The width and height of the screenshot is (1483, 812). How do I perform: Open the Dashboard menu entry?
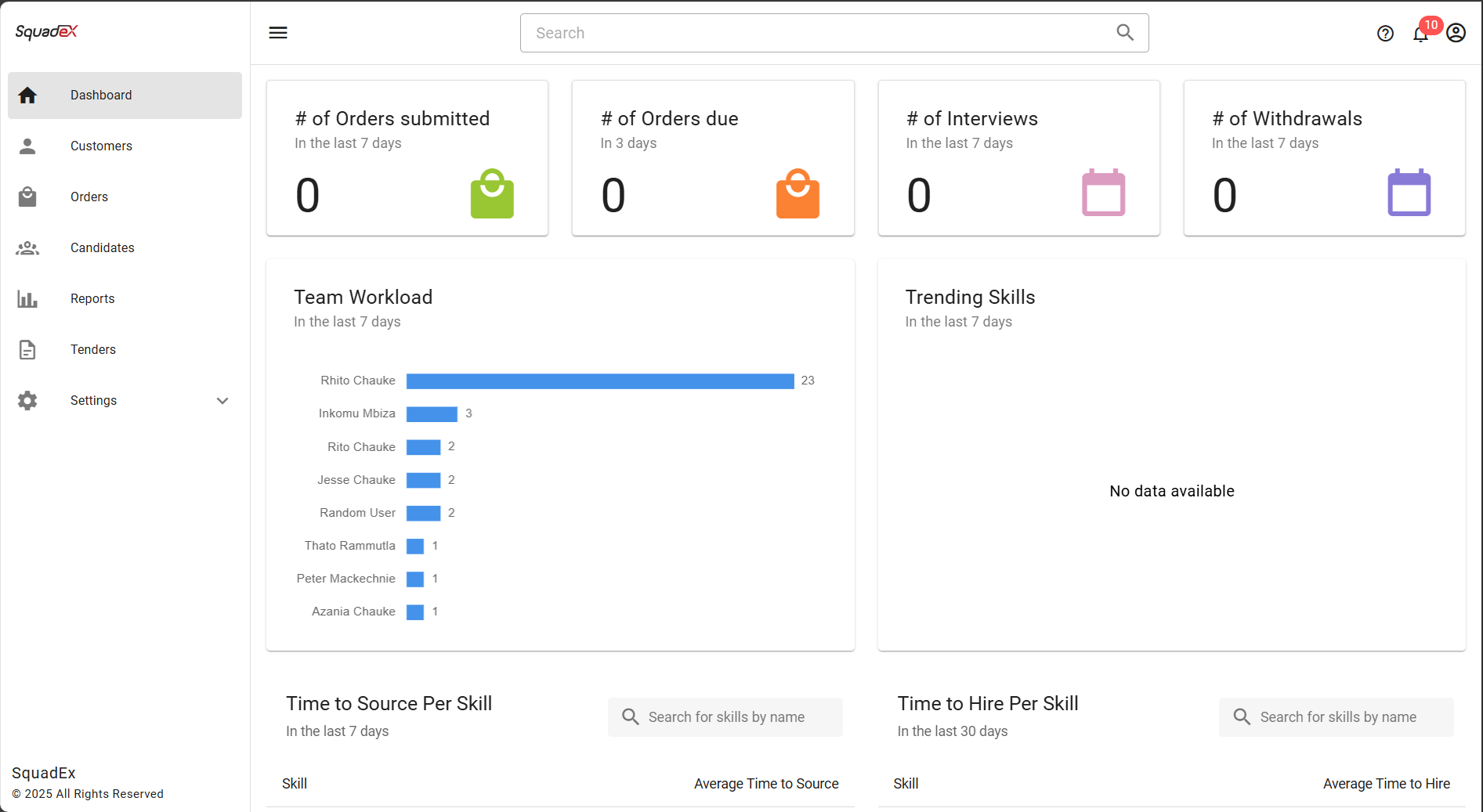pos(100,95)
